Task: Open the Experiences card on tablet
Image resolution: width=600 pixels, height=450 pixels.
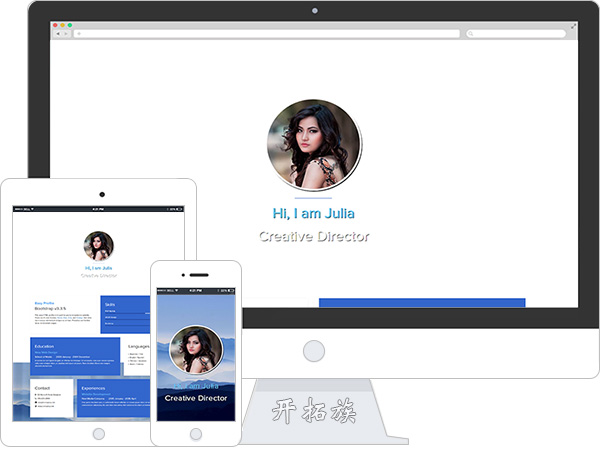Action: [114, 398]
